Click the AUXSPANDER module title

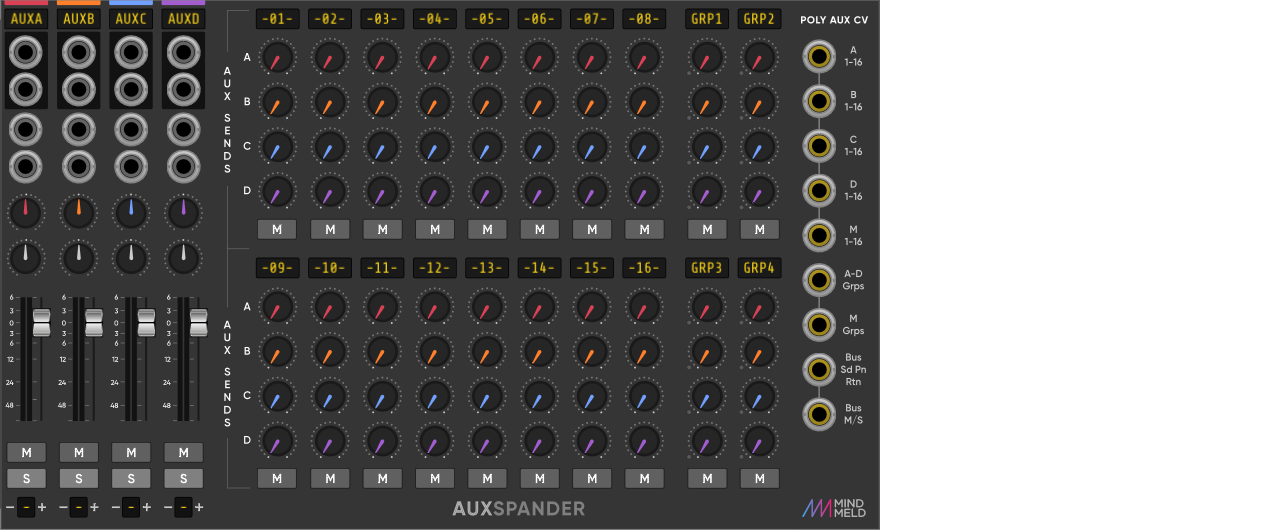518,509
